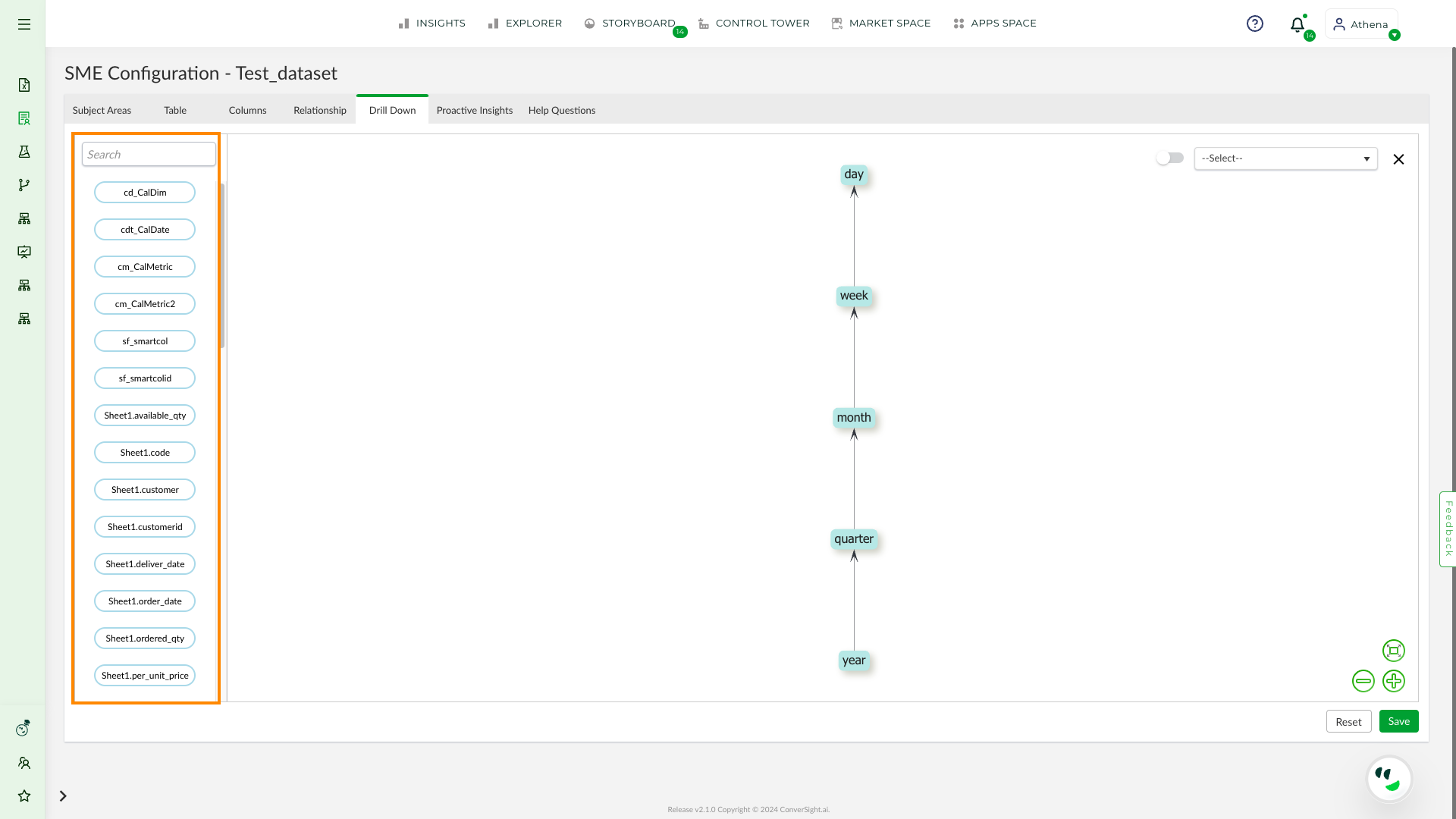The height and width of the screenshot is (819, 1456).
Task: Open the flask lab sidebar icon
Action: pos(24,152)
